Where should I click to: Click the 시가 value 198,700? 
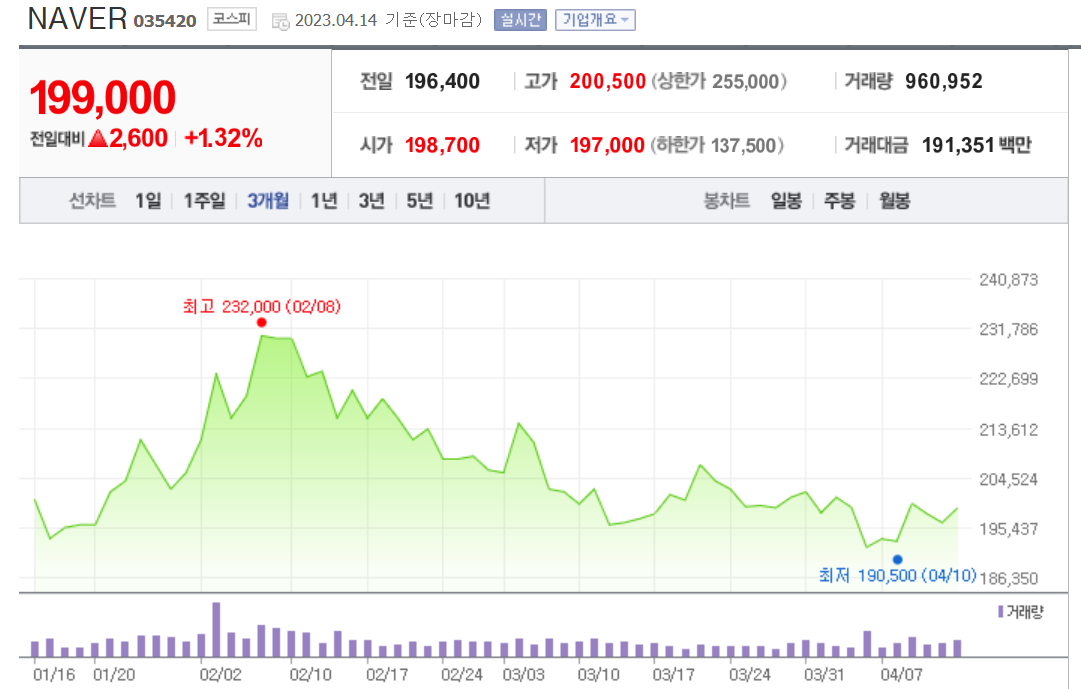click(442, 146)
